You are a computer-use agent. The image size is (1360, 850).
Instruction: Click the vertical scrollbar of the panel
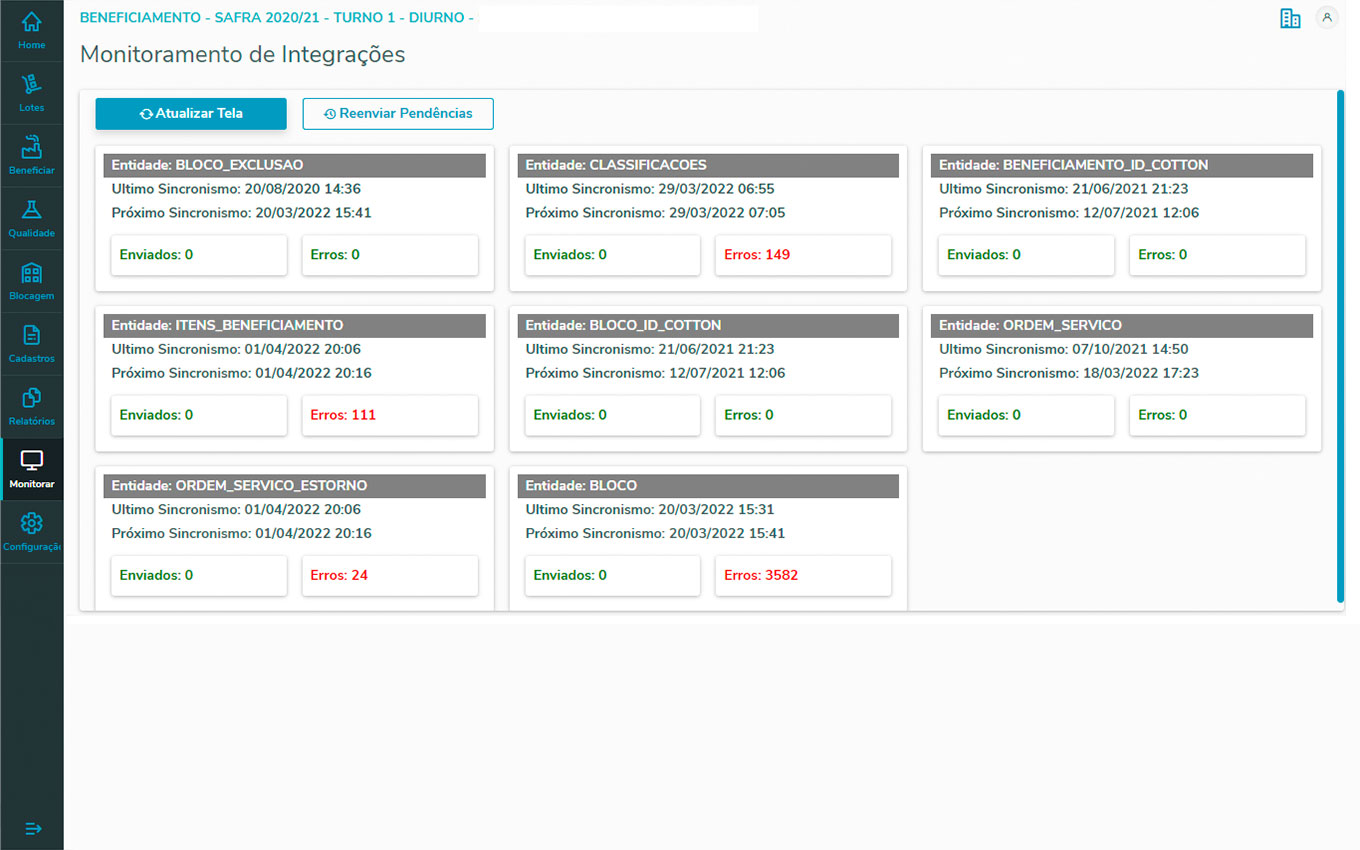click(x=1340, y=345)
